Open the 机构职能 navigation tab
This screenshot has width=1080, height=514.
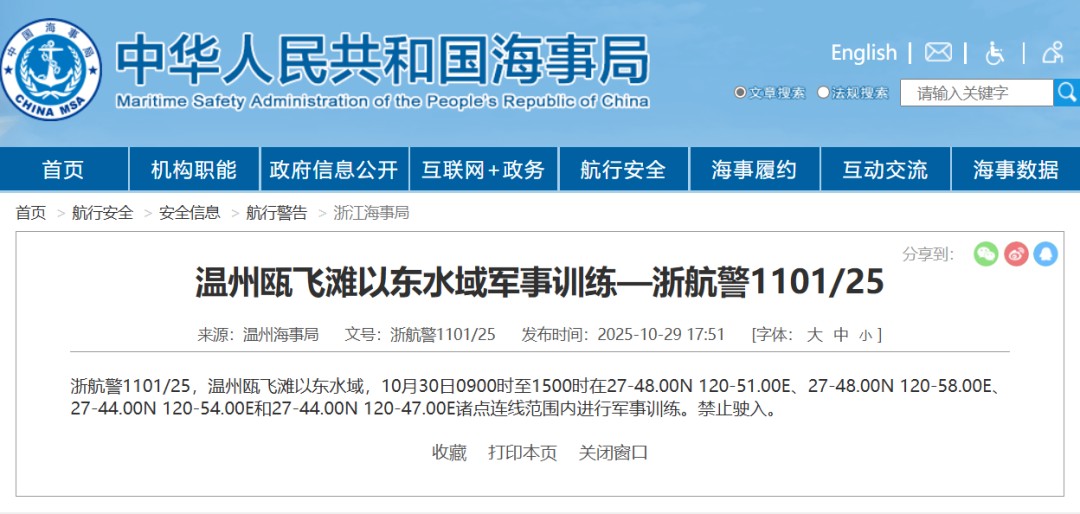click(194, 169)
